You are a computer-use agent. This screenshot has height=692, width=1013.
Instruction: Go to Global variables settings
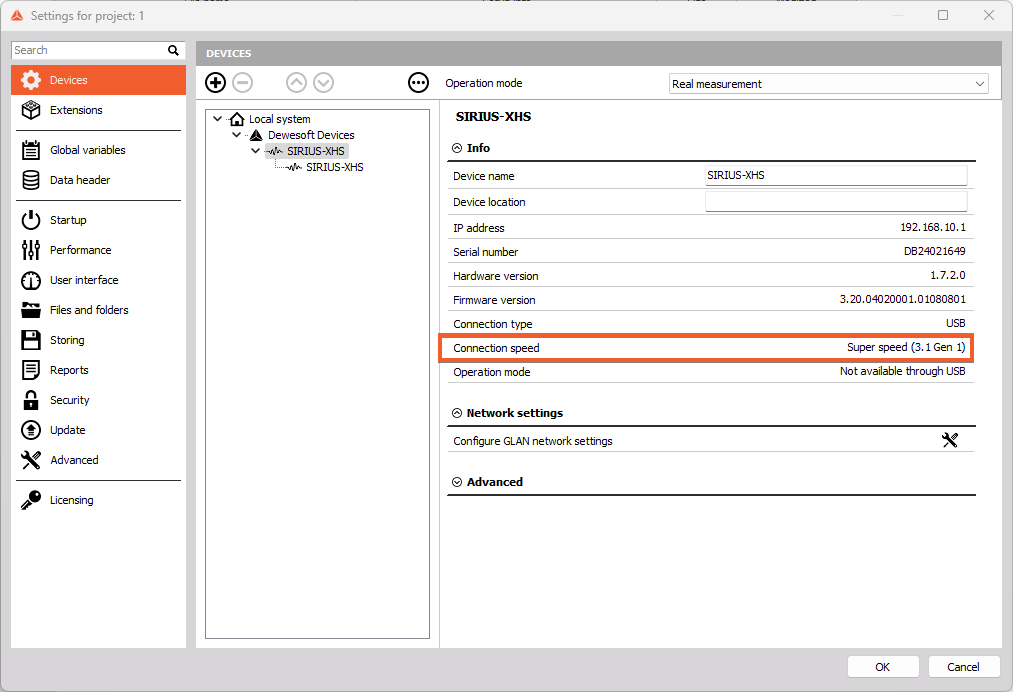click(98, 150)
